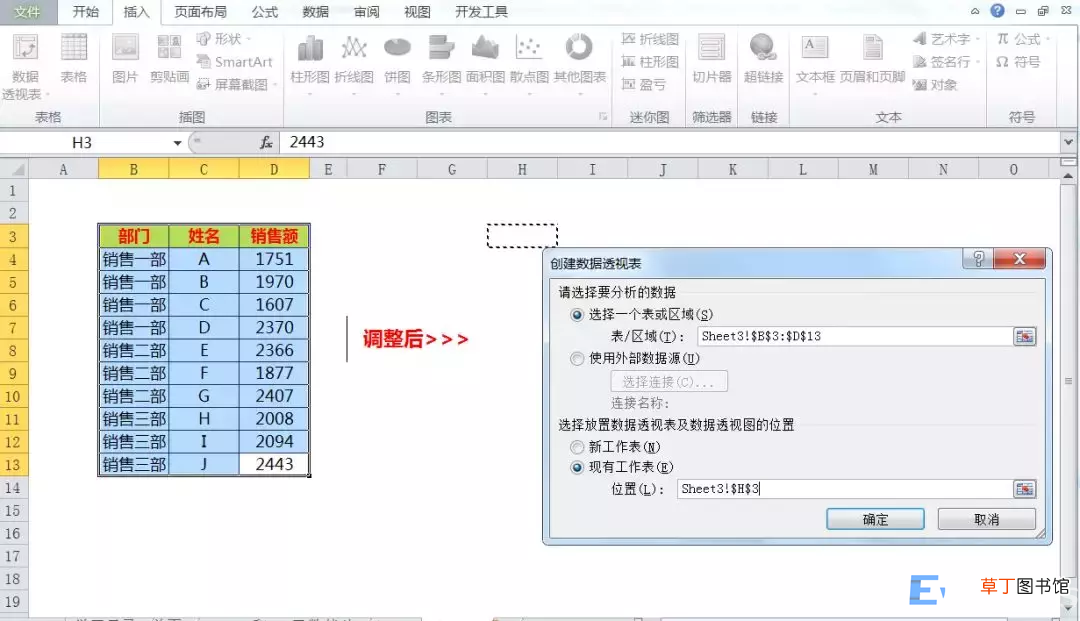This screenshot has height=621, width=1080.
Task: Insert a Line chart (折线图)
Action: tap(354, 63)
